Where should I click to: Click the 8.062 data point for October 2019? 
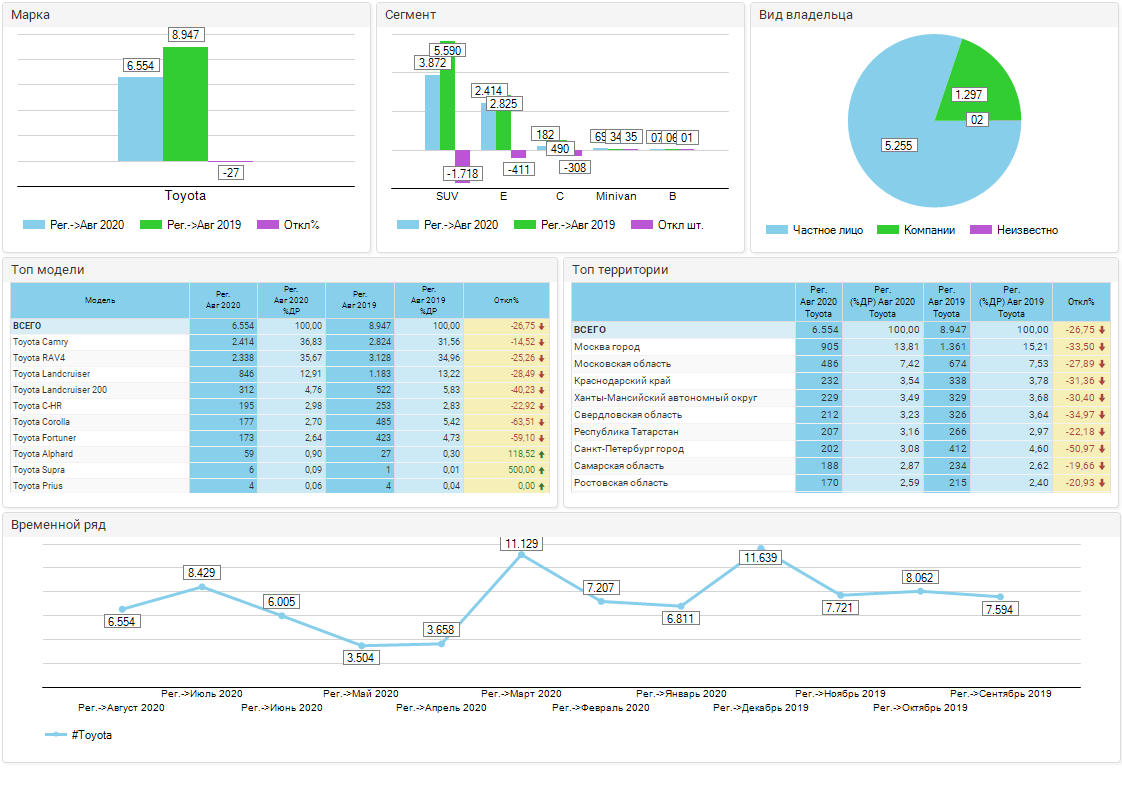point(920,591)
